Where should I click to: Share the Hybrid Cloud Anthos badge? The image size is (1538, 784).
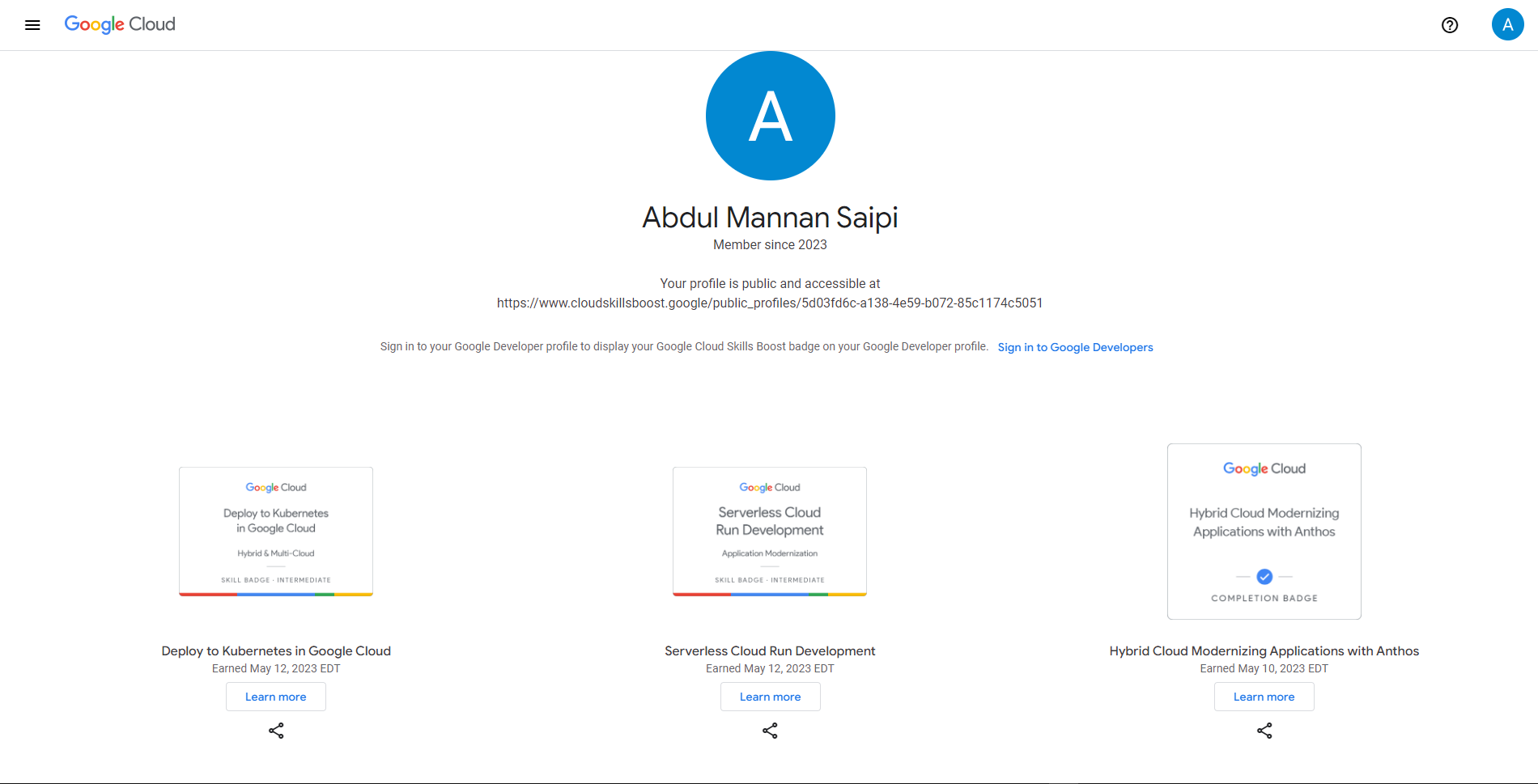coord(1264,731)
